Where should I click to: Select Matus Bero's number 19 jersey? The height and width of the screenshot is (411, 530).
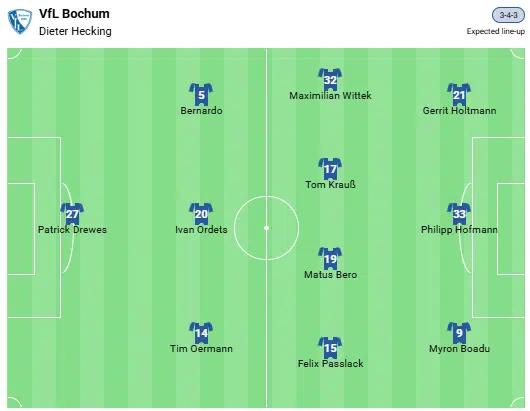pyautogui.click(x=330, y=259)
